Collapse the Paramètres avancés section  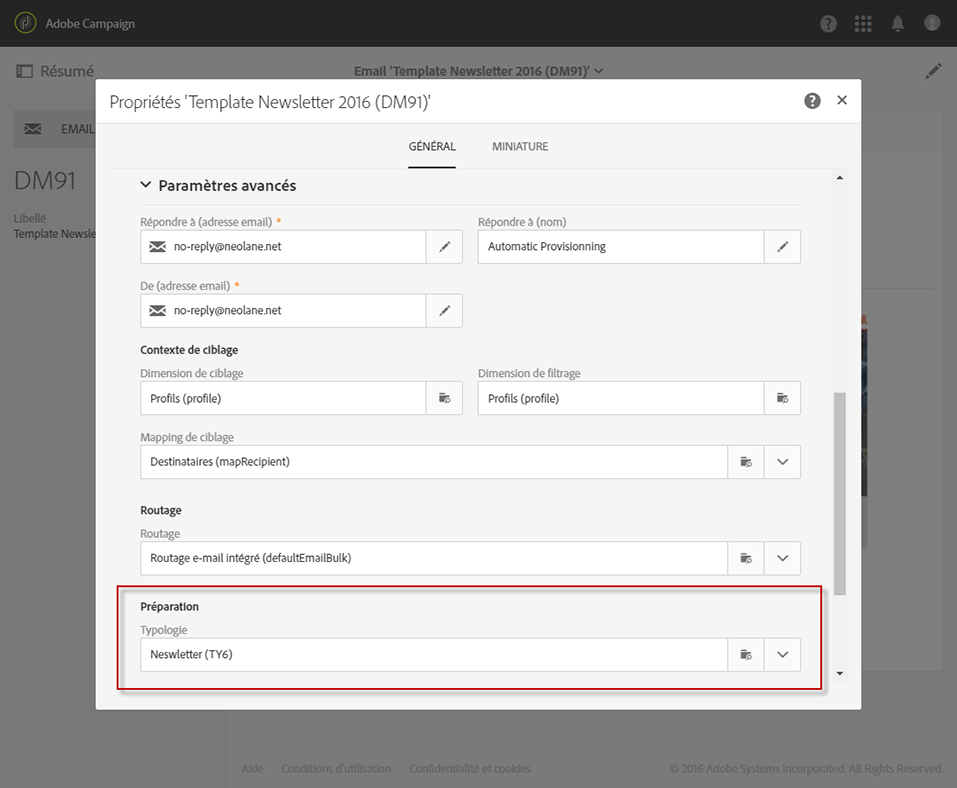[145, 184]
